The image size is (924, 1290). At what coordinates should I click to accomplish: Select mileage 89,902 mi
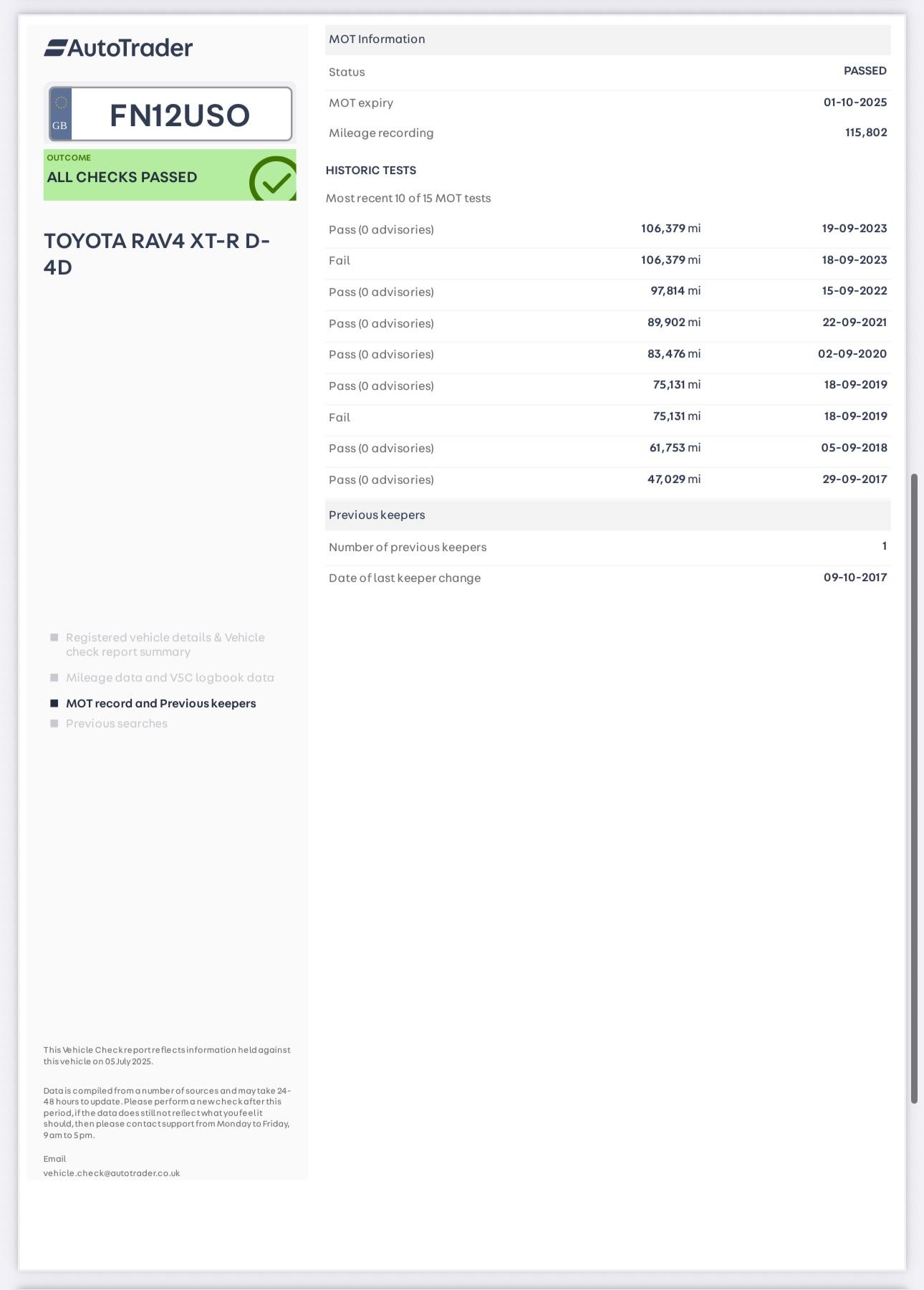point(674,322)
